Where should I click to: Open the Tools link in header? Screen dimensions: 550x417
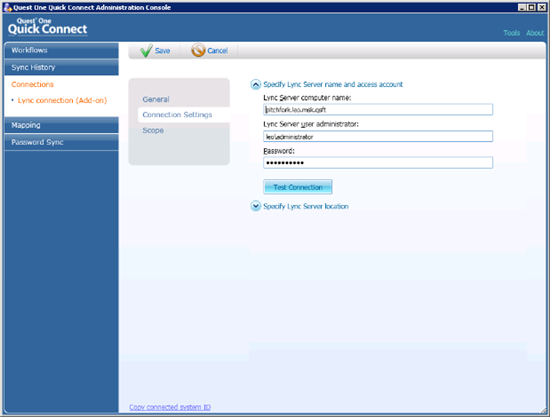click(x=511, y=33)
